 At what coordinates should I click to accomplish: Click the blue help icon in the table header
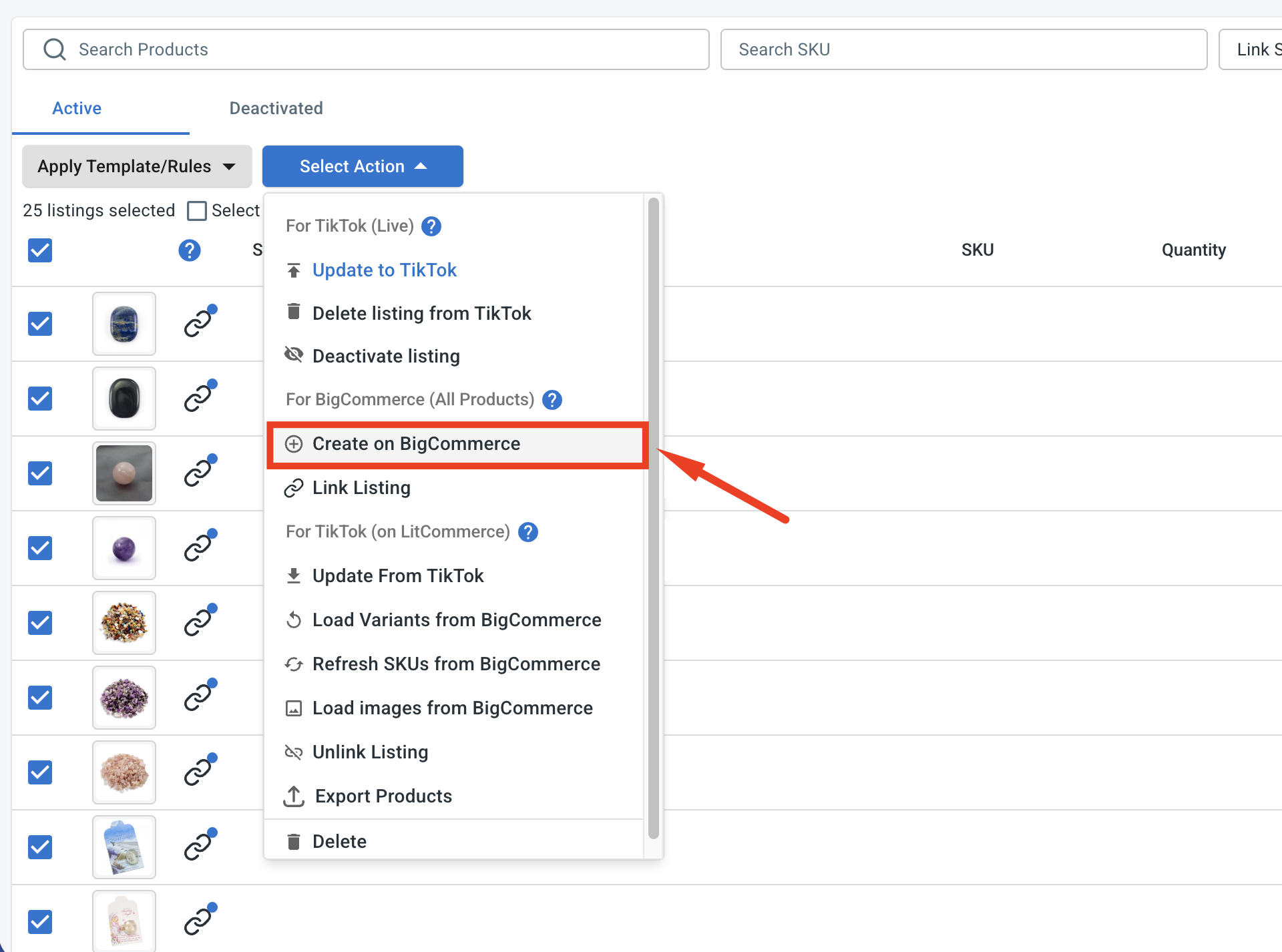click(x=190, y=250)
